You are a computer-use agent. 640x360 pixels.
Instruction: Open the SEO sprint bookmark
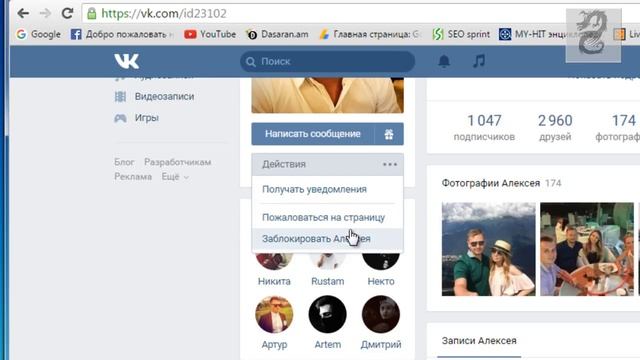(x=461, y=34)
